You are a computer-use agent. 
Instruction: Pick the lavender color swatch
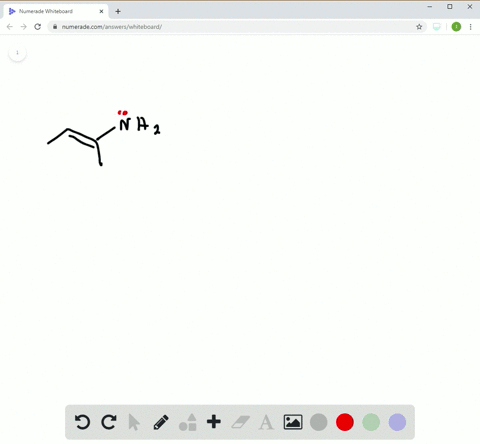point(397,422)
